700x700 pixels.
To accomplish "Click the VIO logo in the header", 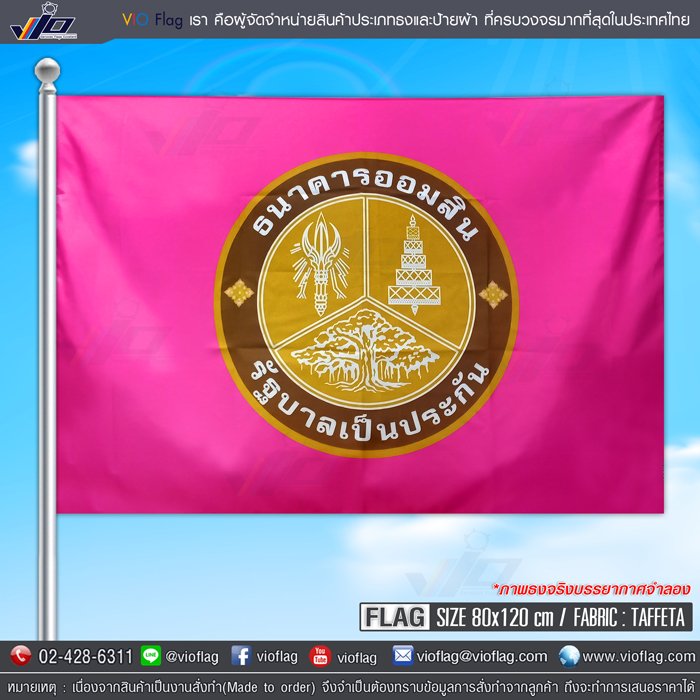I will click(x=43, y=21).
